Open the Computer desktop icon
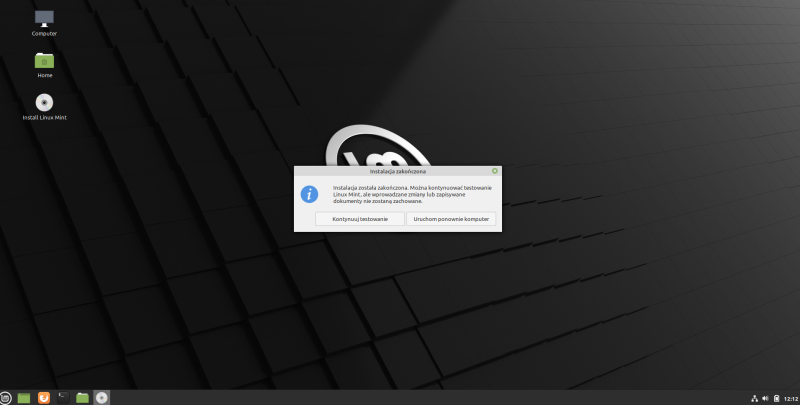 (x=44, y=19)
